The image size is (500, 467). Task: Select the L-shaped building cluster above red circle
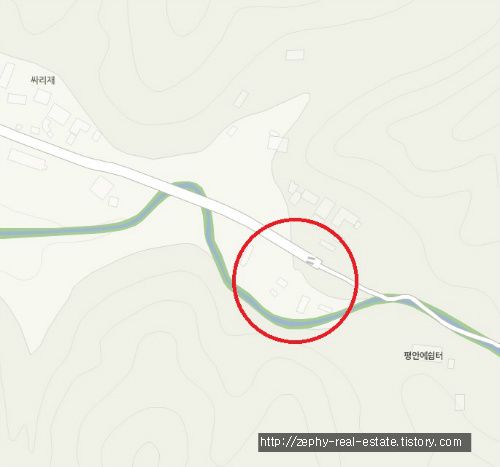345,217
